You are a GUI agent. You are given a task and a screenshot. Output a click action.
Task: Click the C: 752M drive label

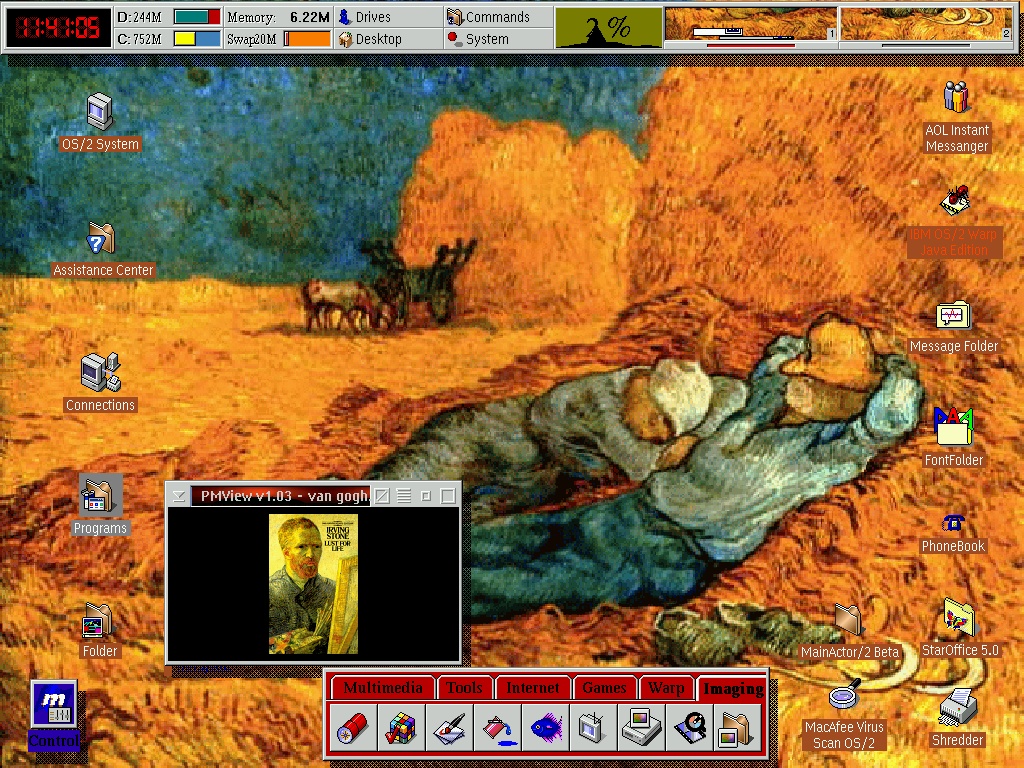139,39
